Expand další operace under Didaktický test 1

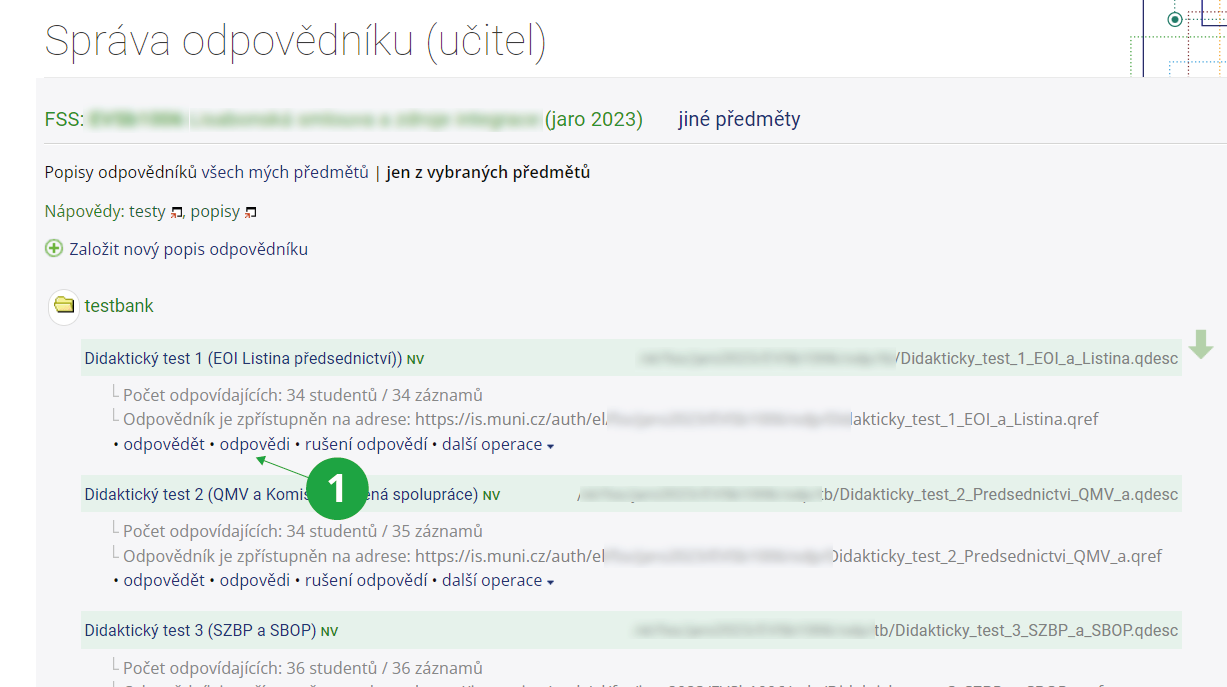coord(497,444)
